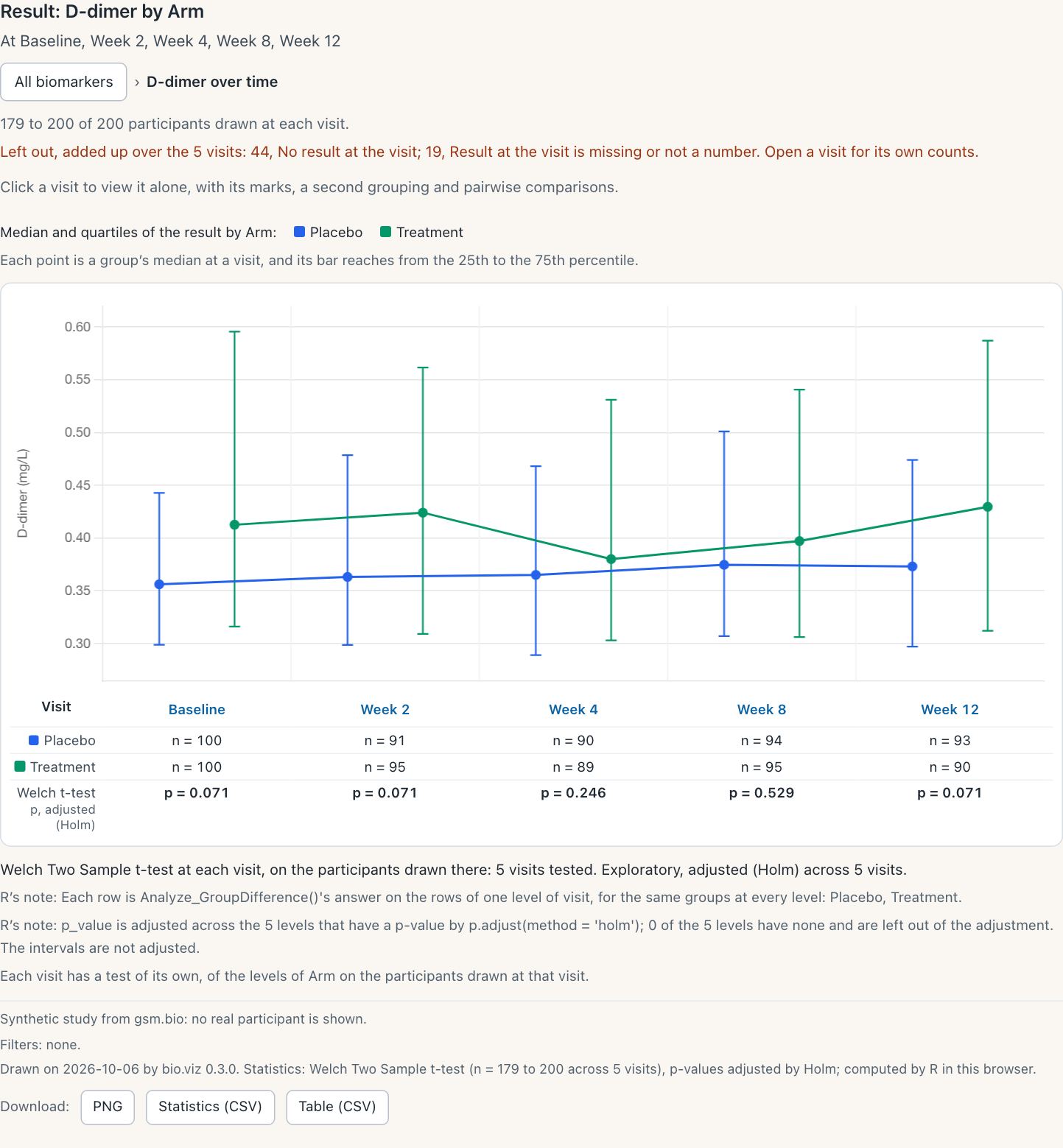
Task: Download the Statistics (CSV) file
Action: click(x=210, y=1107)
